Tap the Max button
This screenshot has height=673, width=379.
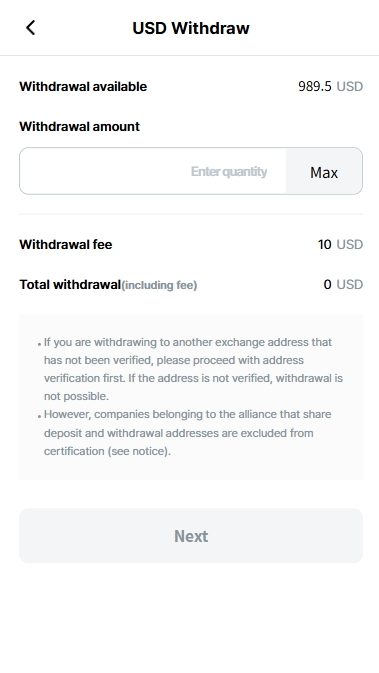pyautogui.click(x=324, y=171)
